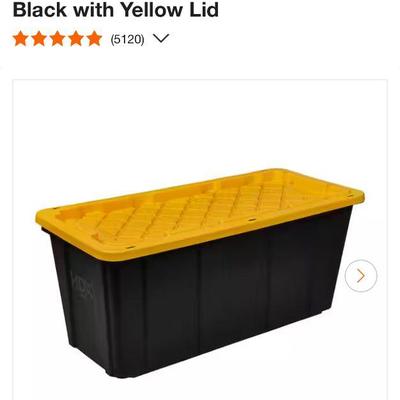This screenshot has width=400, height=400.
Task: Select the fourth orange rating star
Action: point(76,39)
